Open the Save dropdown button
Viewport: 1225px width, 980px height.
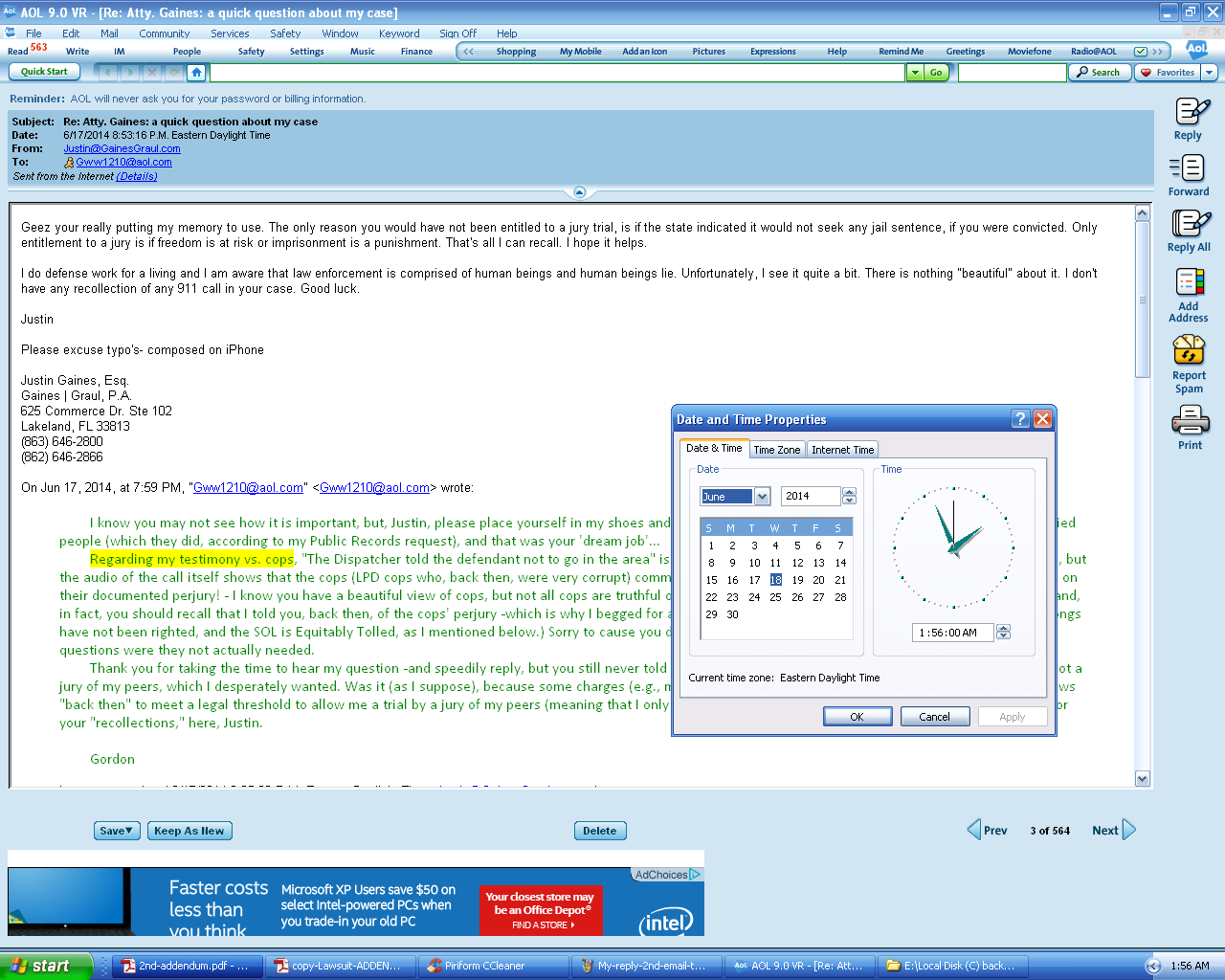point(117,831)
